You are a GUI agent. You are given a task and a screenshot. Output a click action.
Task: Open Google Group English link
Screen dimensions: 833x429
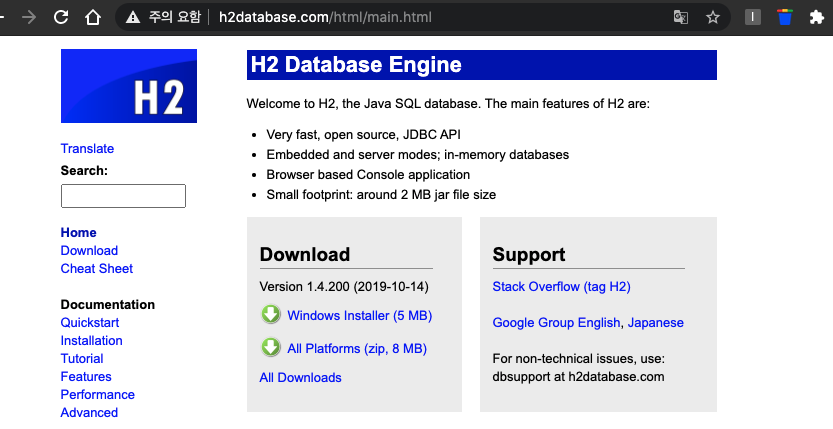pos(556,323)
